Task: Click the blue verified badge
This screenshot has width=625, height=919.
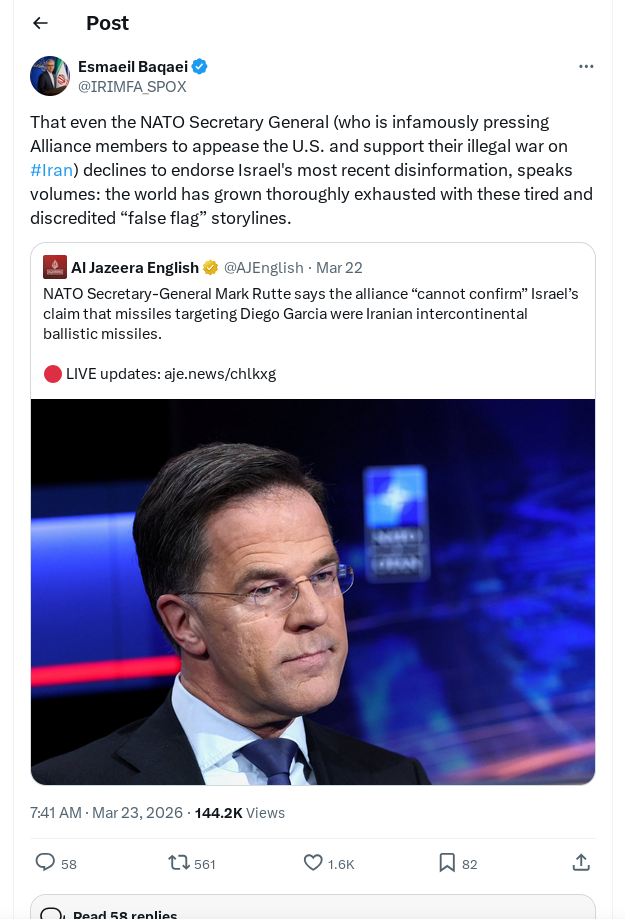Action: (200, 67)
